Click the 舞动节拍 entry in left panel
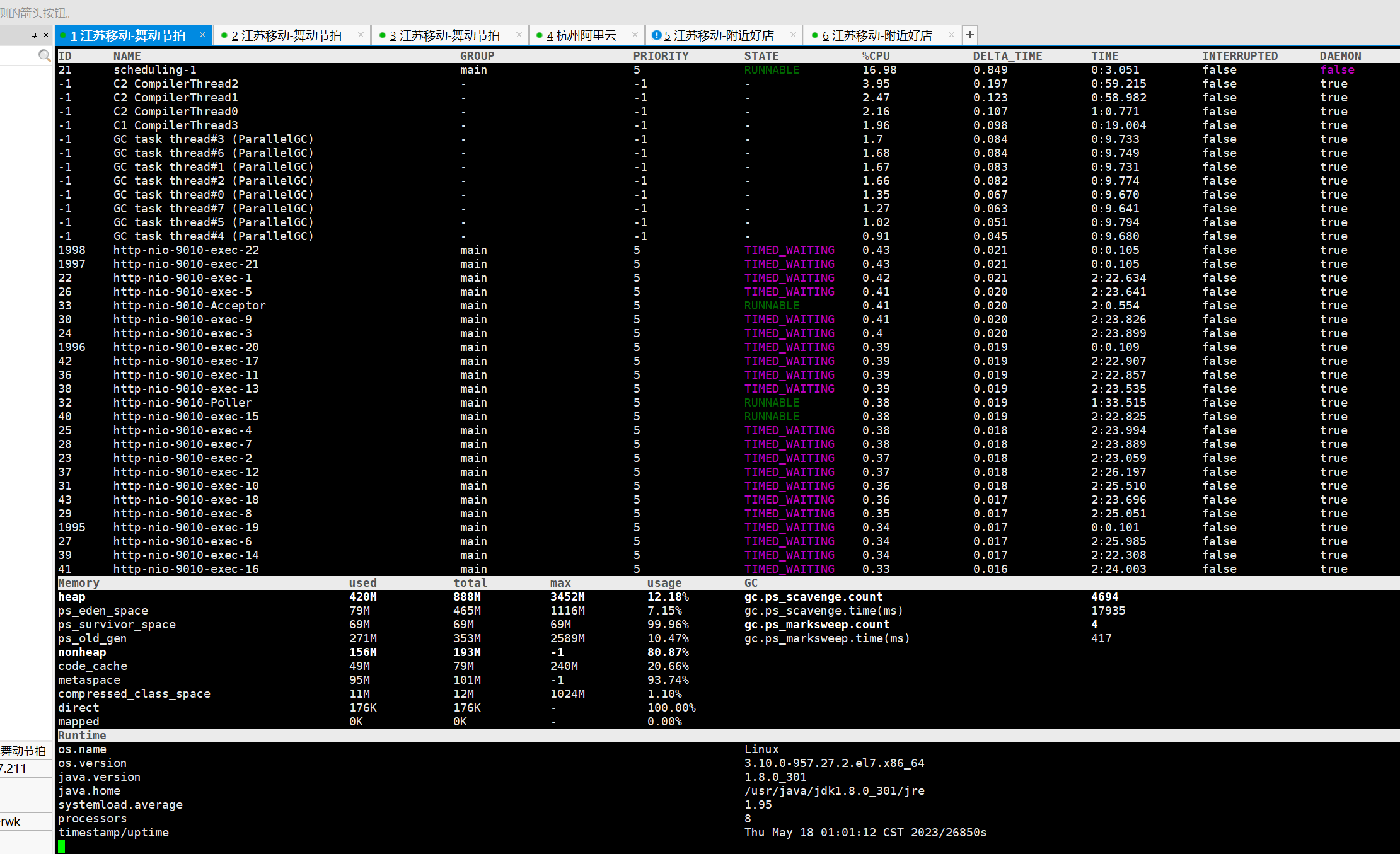Viewport: 1400px width, 854px height. pyautogui.click(x=23, y=751)
